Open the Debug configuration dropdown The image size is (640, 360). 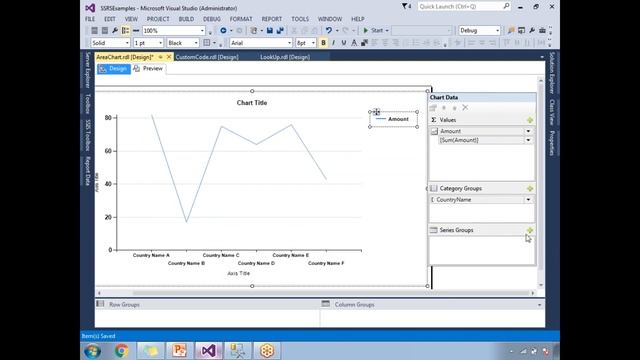pos(497,31)
